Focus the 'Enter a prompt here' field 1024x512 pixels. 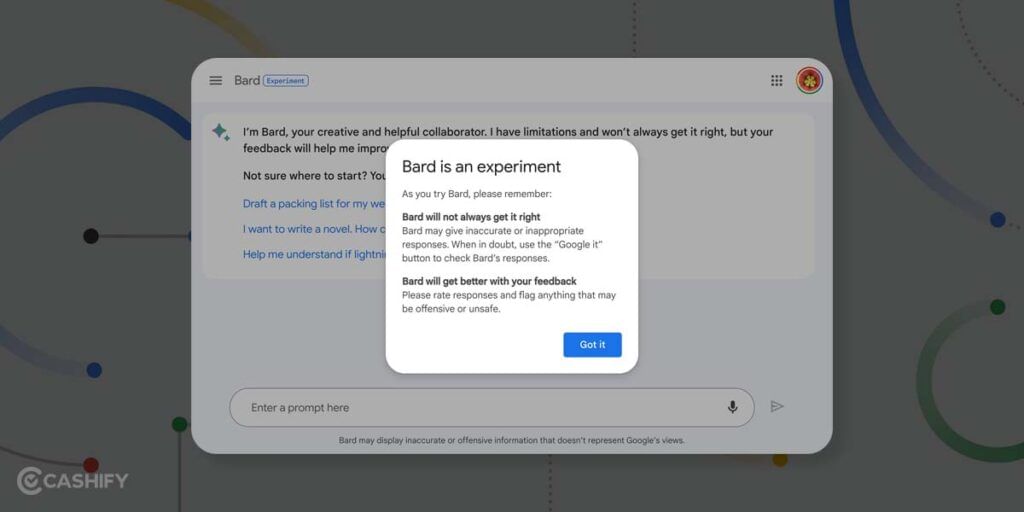click(492, 408)
